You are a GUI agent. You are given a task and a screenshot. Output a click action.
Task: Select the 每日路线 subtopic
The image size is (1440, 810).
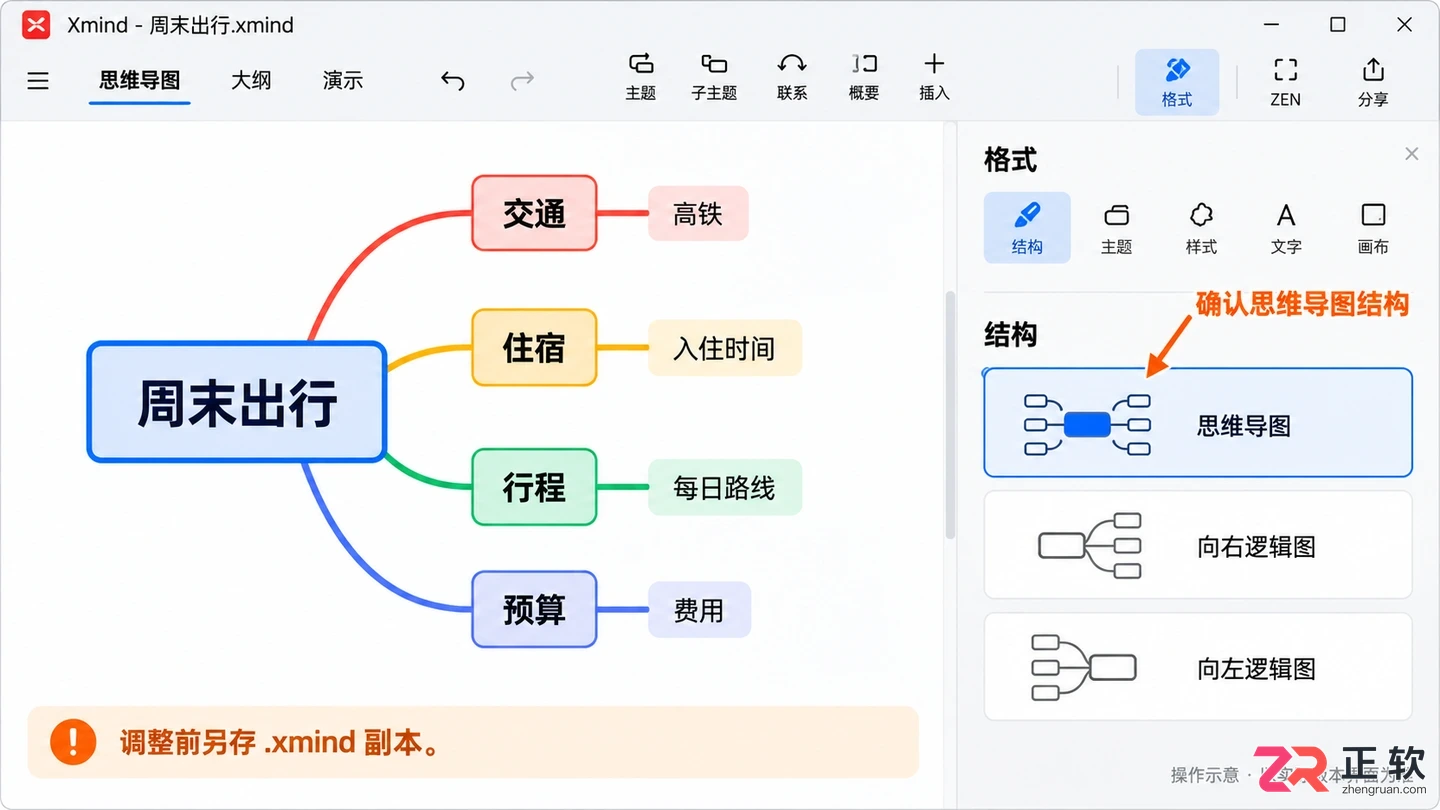click(725, 487)
